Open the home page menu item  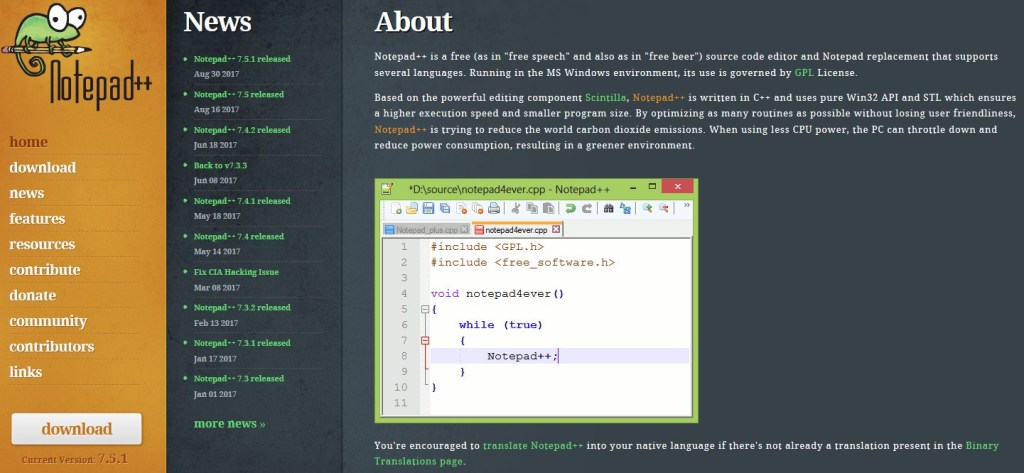(x=28, y=142)
